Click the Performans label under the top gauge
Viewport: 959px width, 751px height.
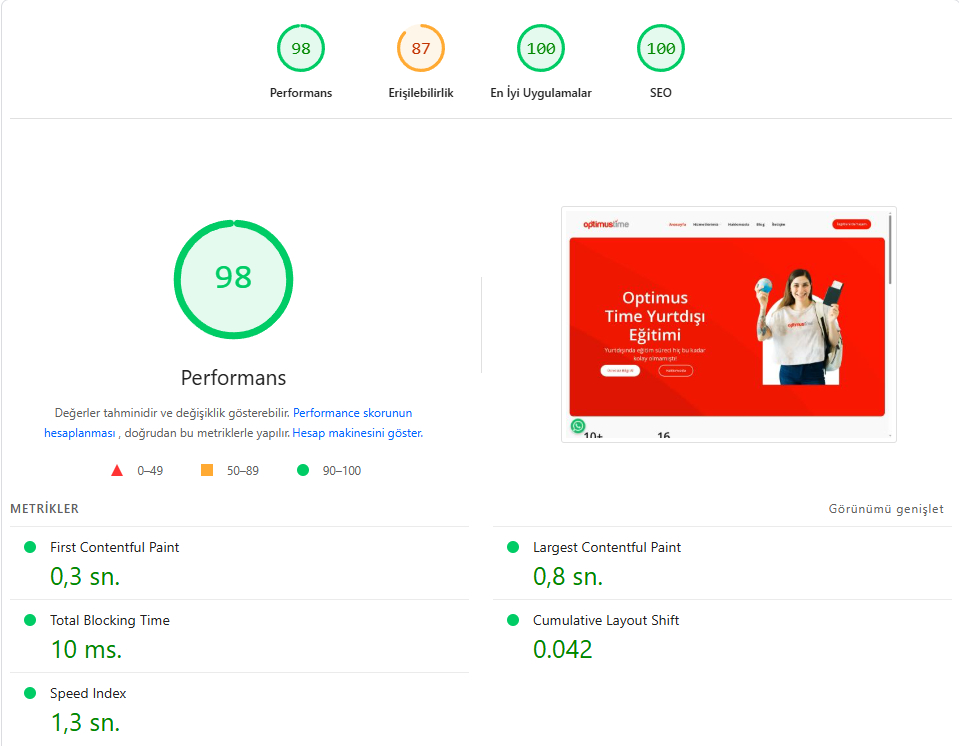[x=301, y=93]
